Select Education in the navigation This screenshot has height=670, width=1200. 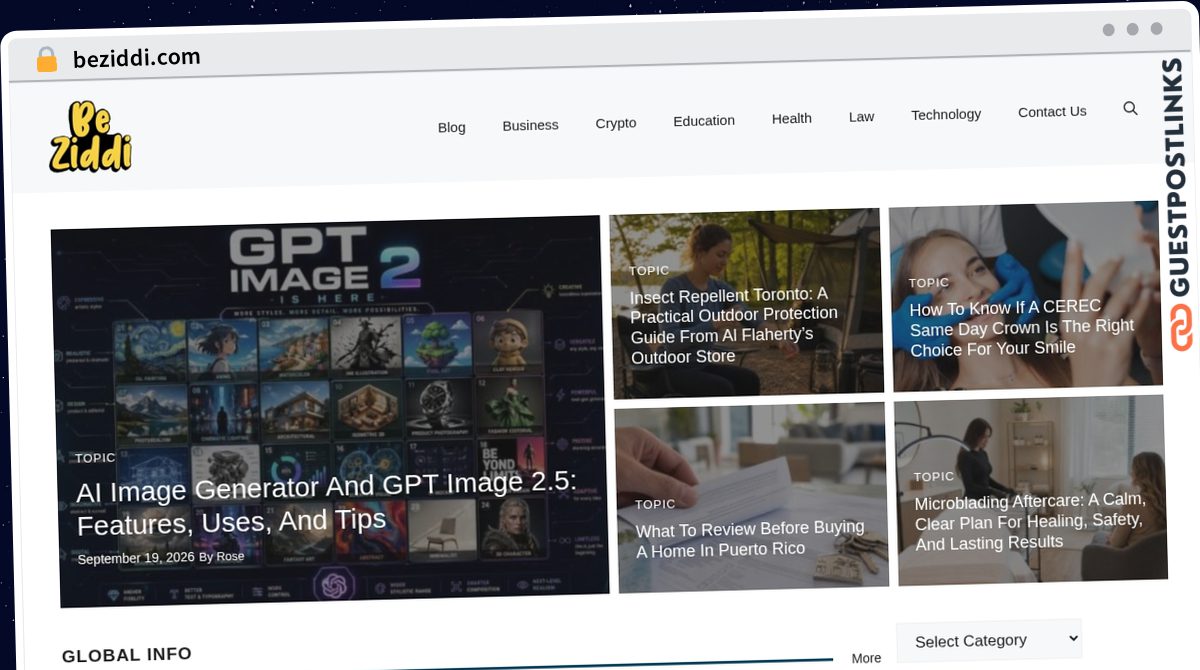click(704, 120)
